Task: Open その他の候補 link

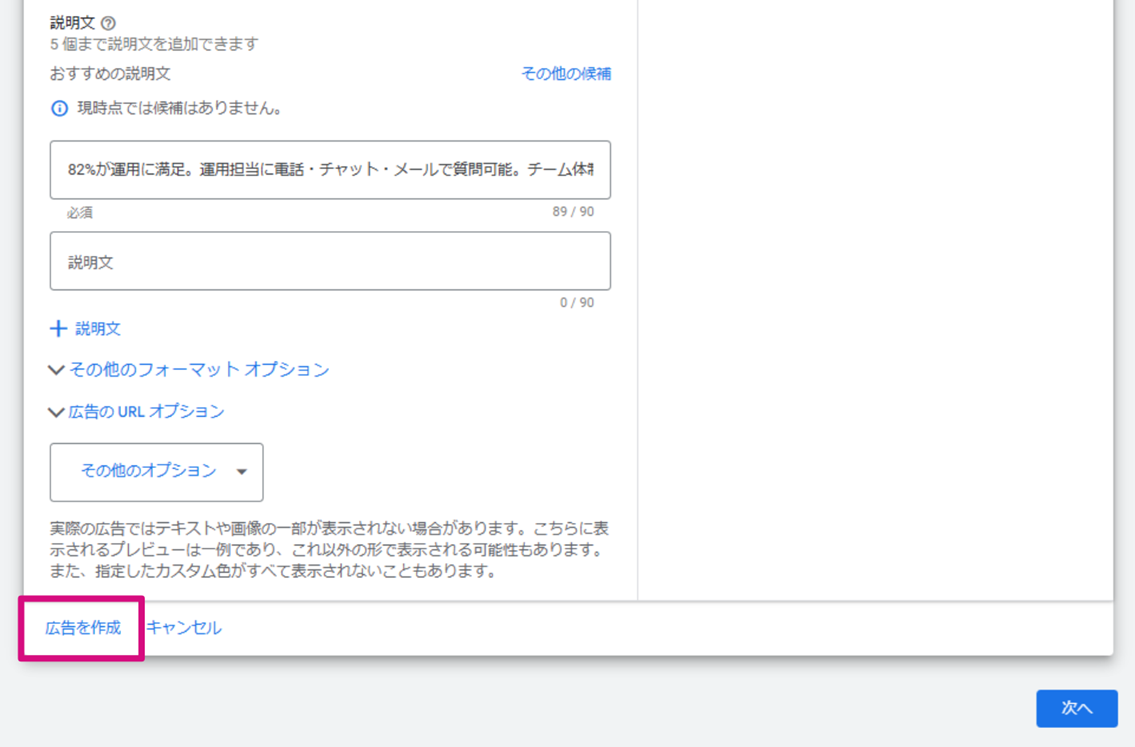Action: (x=566, y=74)
